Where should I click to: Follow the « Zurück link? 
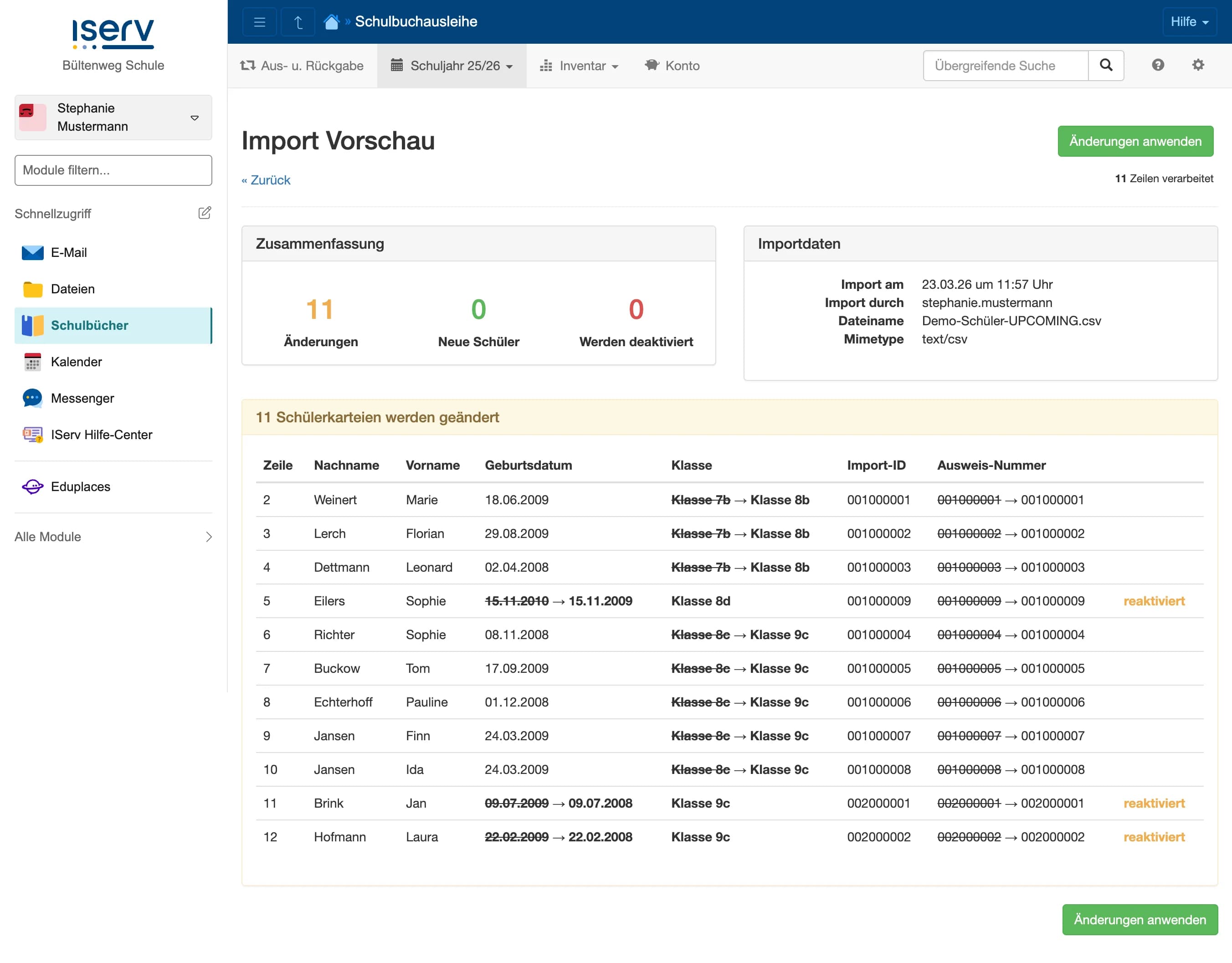coord(266,180)
